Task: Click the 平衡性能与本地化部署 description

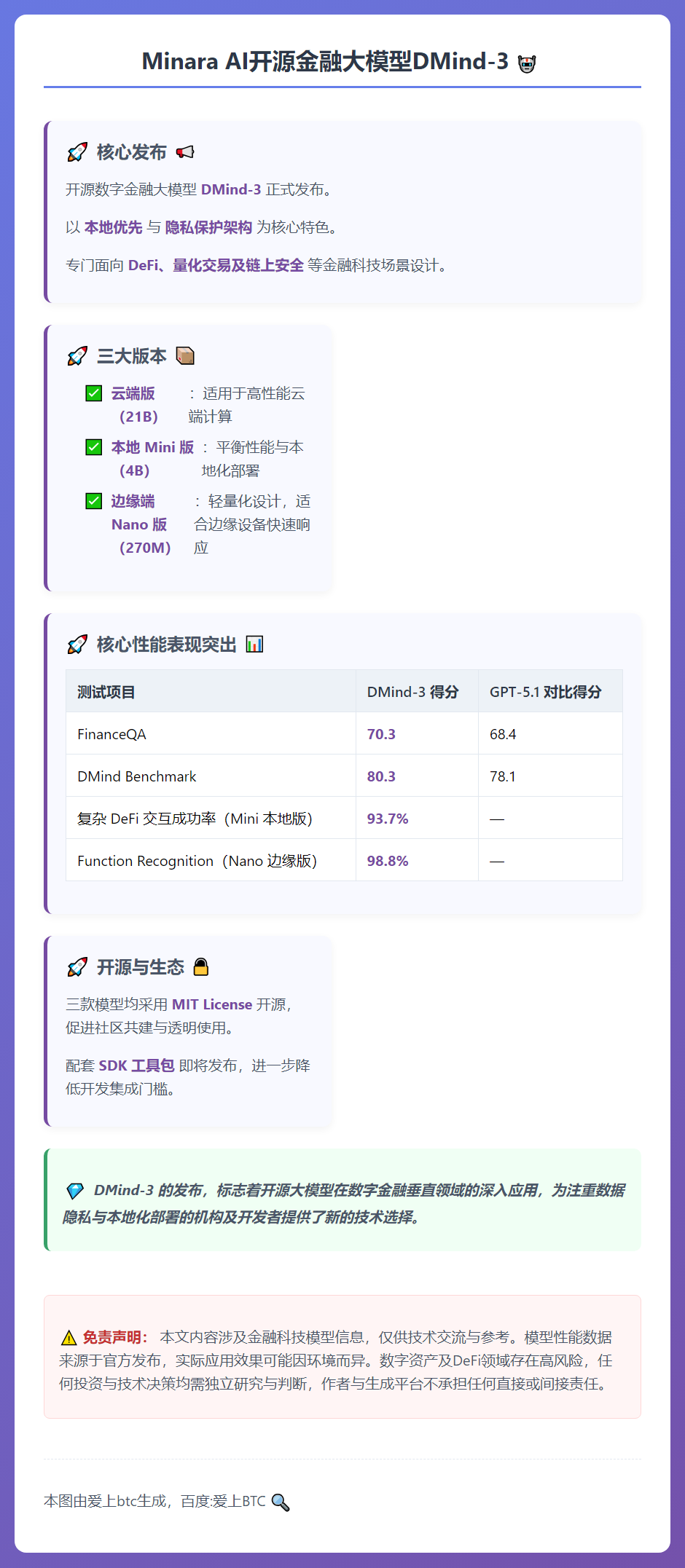Action: click(x=253, y=459)
